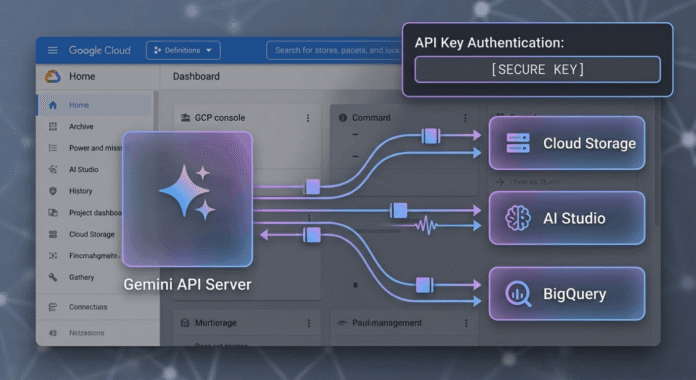Click the Commant info icon
Image resolution: width=696 pixels, height=380 pixels.
(343, 118)
